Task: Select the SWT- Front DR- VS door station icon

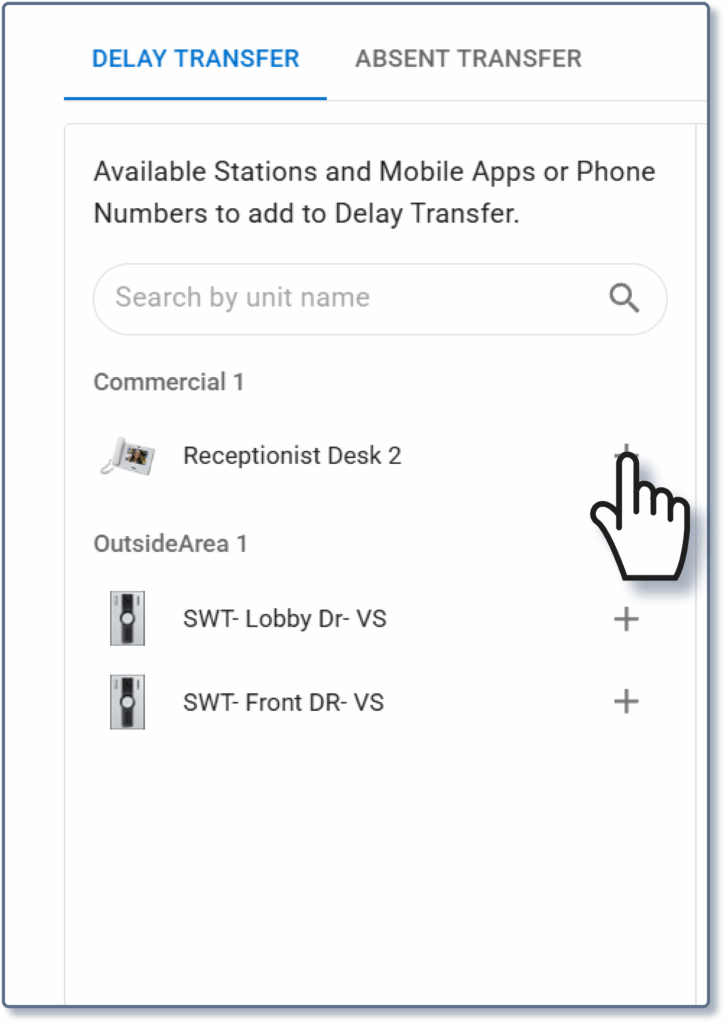Action: (127, 702)
